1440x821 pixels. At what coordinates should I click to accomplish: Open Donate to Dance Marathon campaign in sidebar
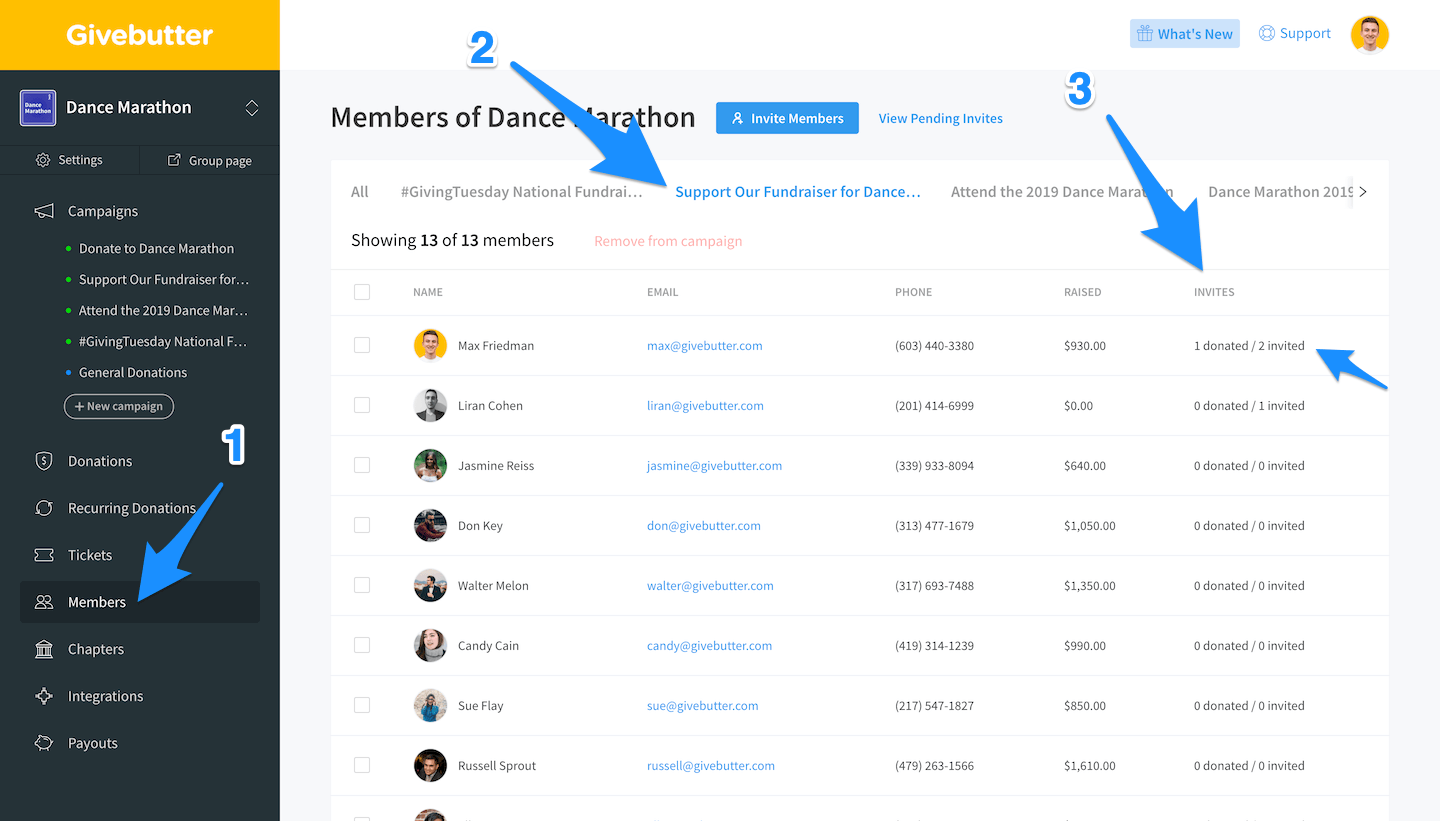[x=156, y=248]
